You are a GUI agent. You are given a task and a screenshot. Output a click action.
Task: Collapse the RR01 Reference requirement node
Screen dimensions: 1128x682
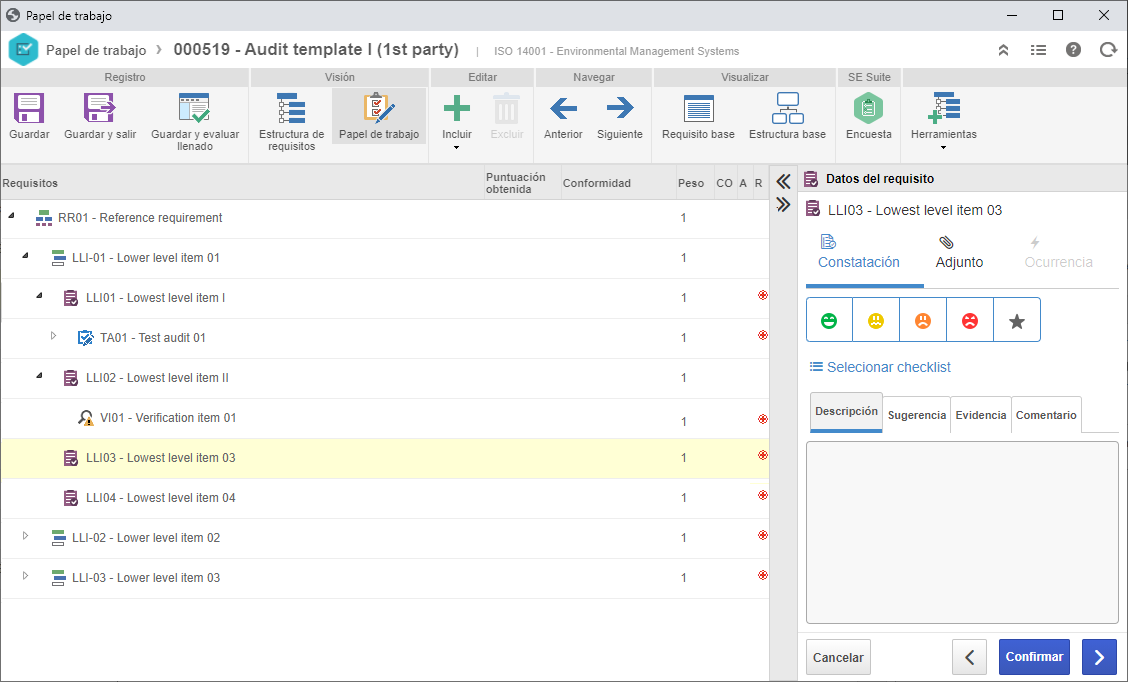click(x=12, y=216)
